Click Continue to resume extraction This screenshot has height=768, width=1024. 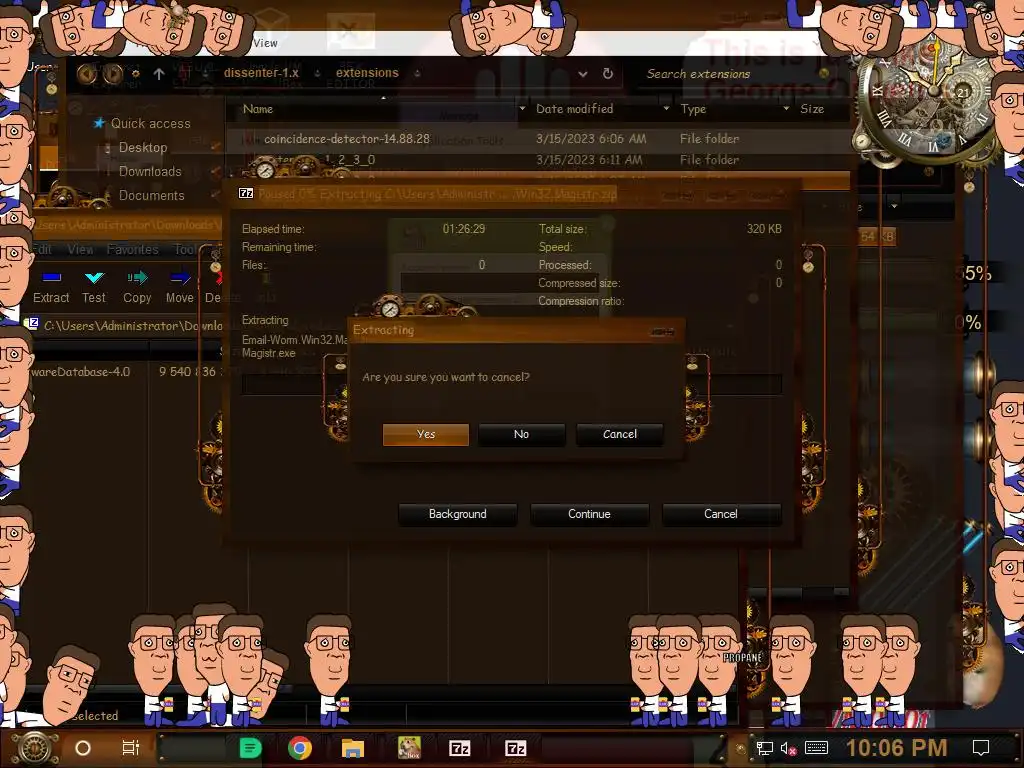[589, 514]
